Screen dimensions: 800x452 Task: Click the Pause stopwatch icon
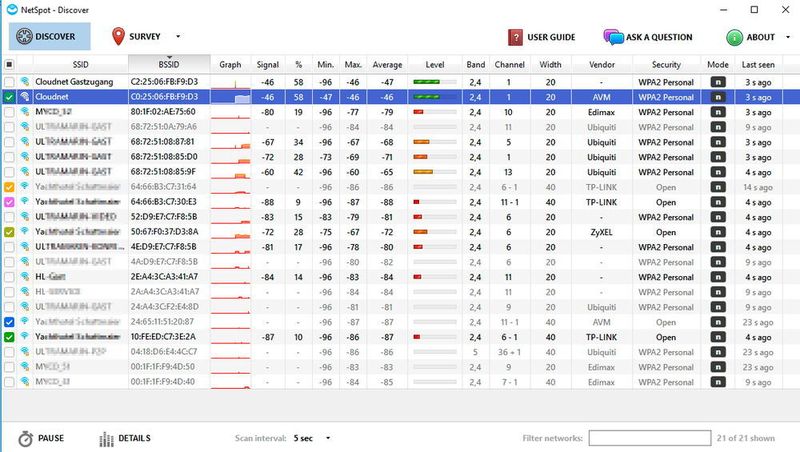(x=26, y=439)
